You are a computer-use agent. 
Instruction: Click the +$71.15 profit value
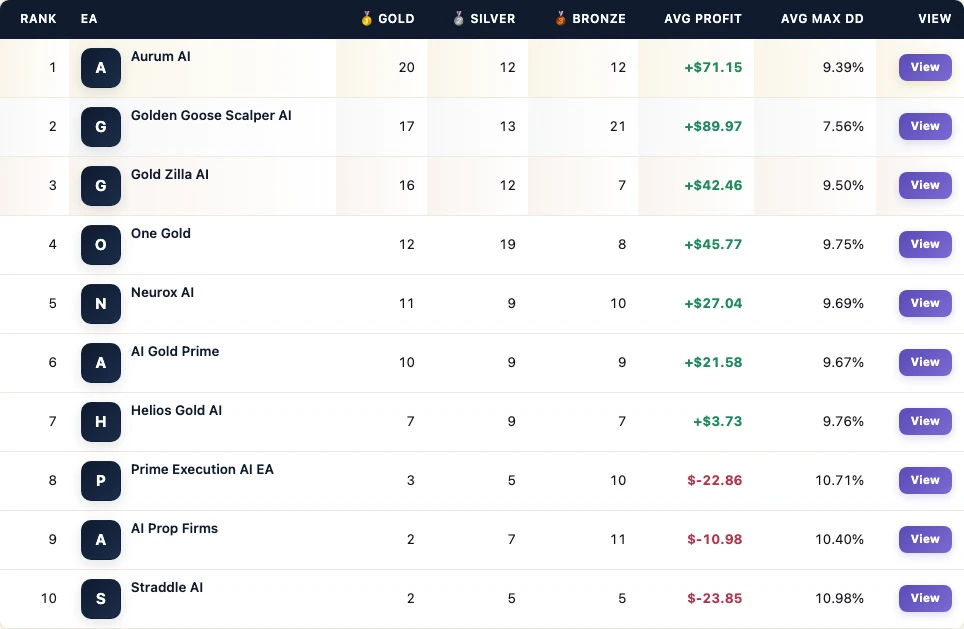(713, 68)
